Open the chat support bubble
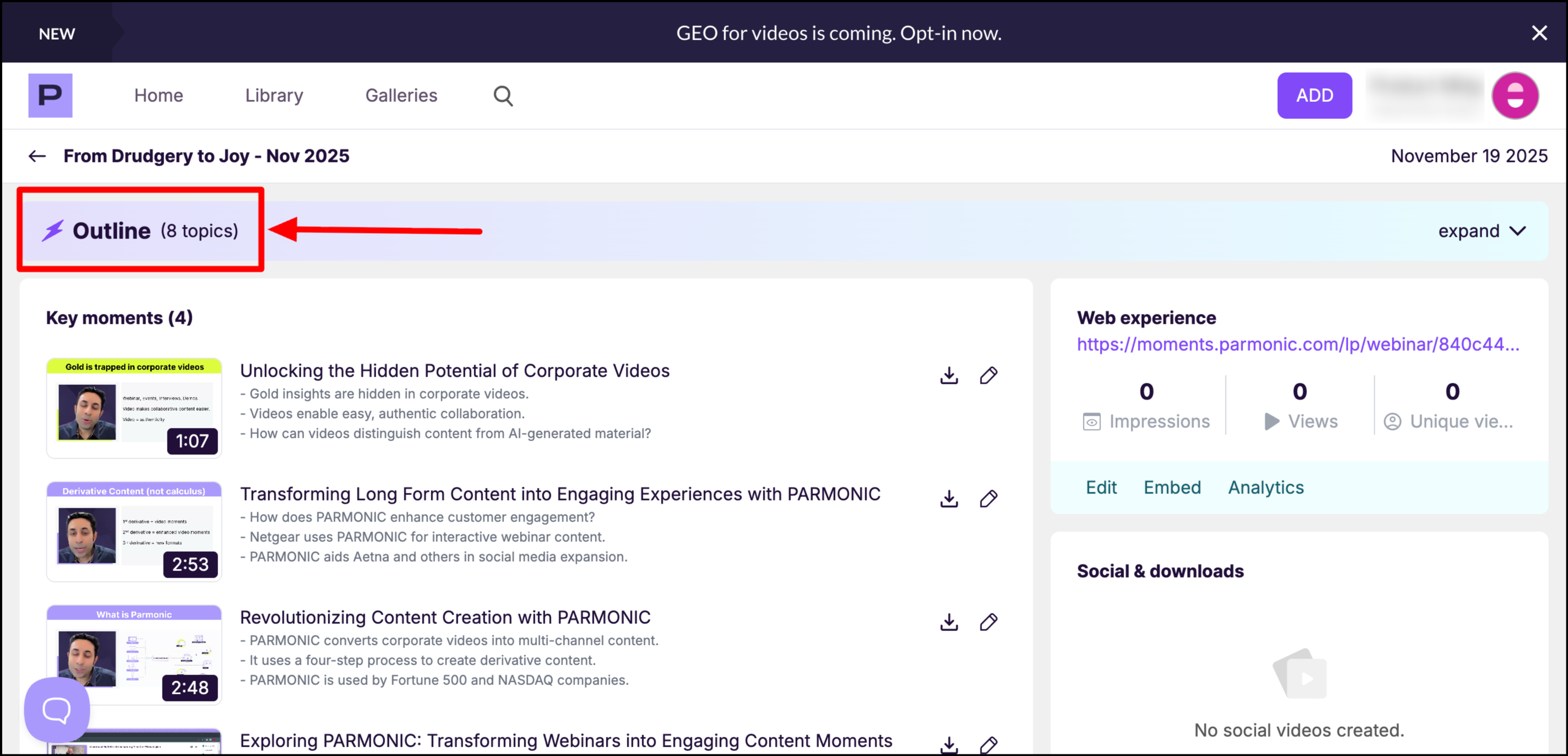Image resolution: width=1568 pixels, height=756 pixels. tap(57, 709)
